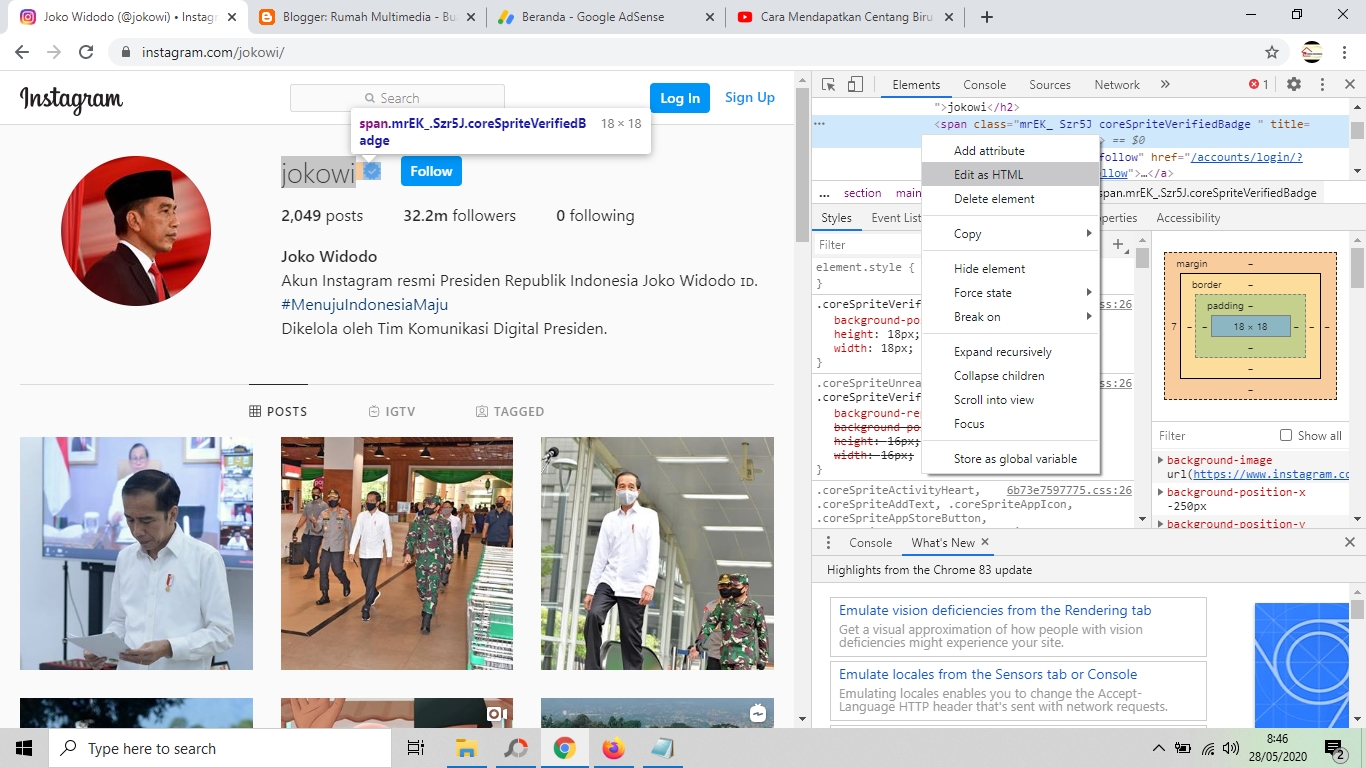Viewport: 1366px width, 768px height.
Task: Switch to the Google AdSense tab
Action: 606,17
